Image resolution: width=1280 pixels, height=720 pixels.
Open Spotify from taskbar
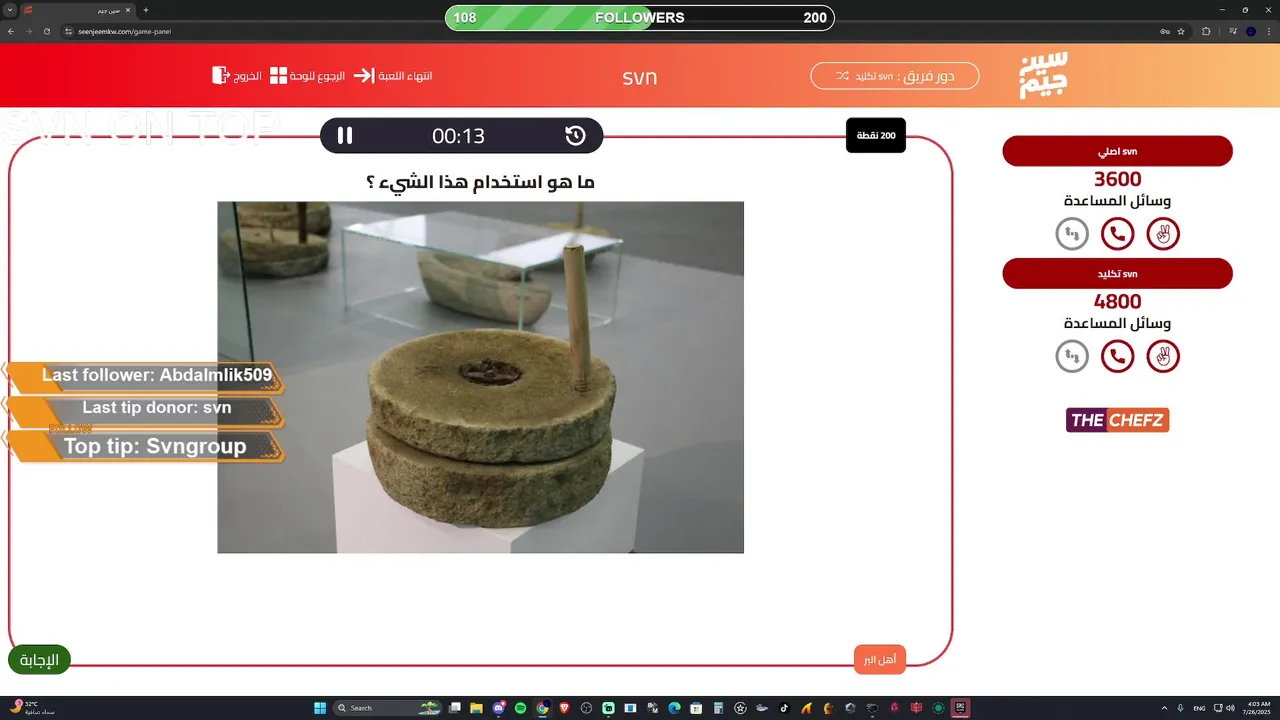click(521, 708)
